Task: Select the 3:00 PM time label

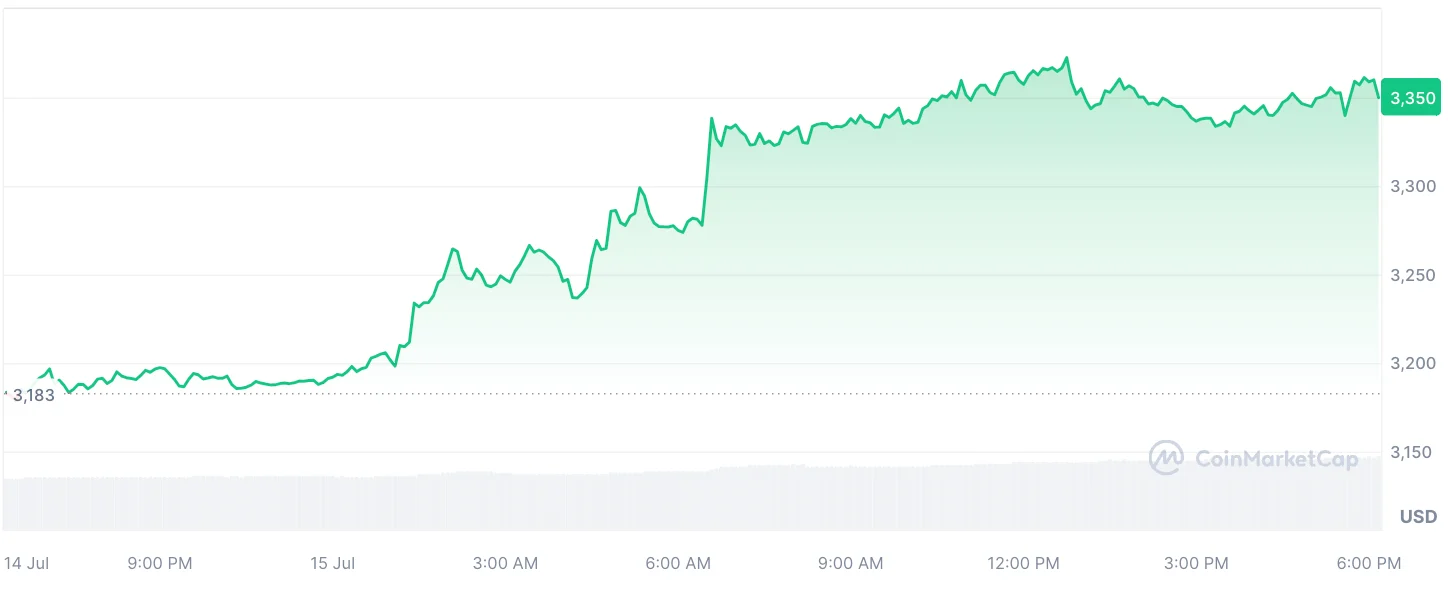Action: pos(1197,563)
